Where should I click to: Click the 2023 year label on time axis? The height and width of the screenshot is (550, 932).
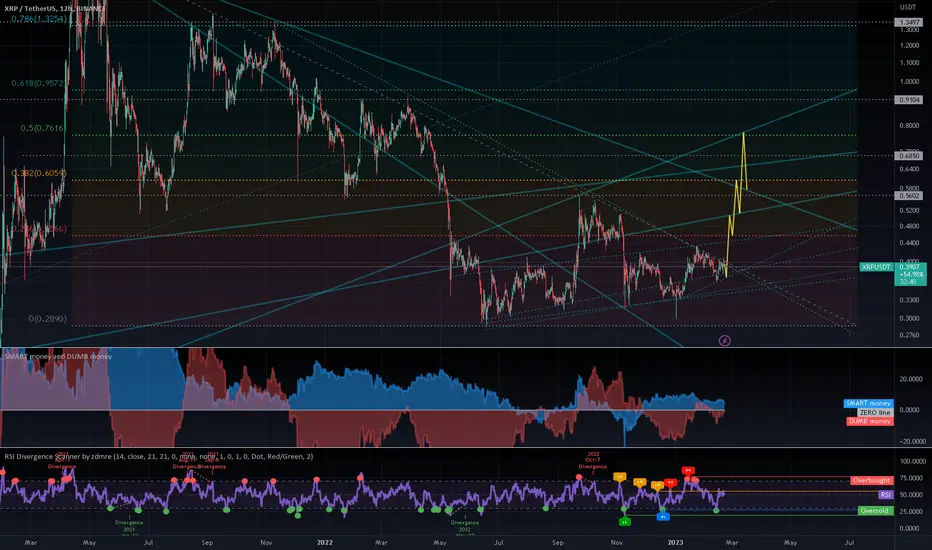(675, 542)
